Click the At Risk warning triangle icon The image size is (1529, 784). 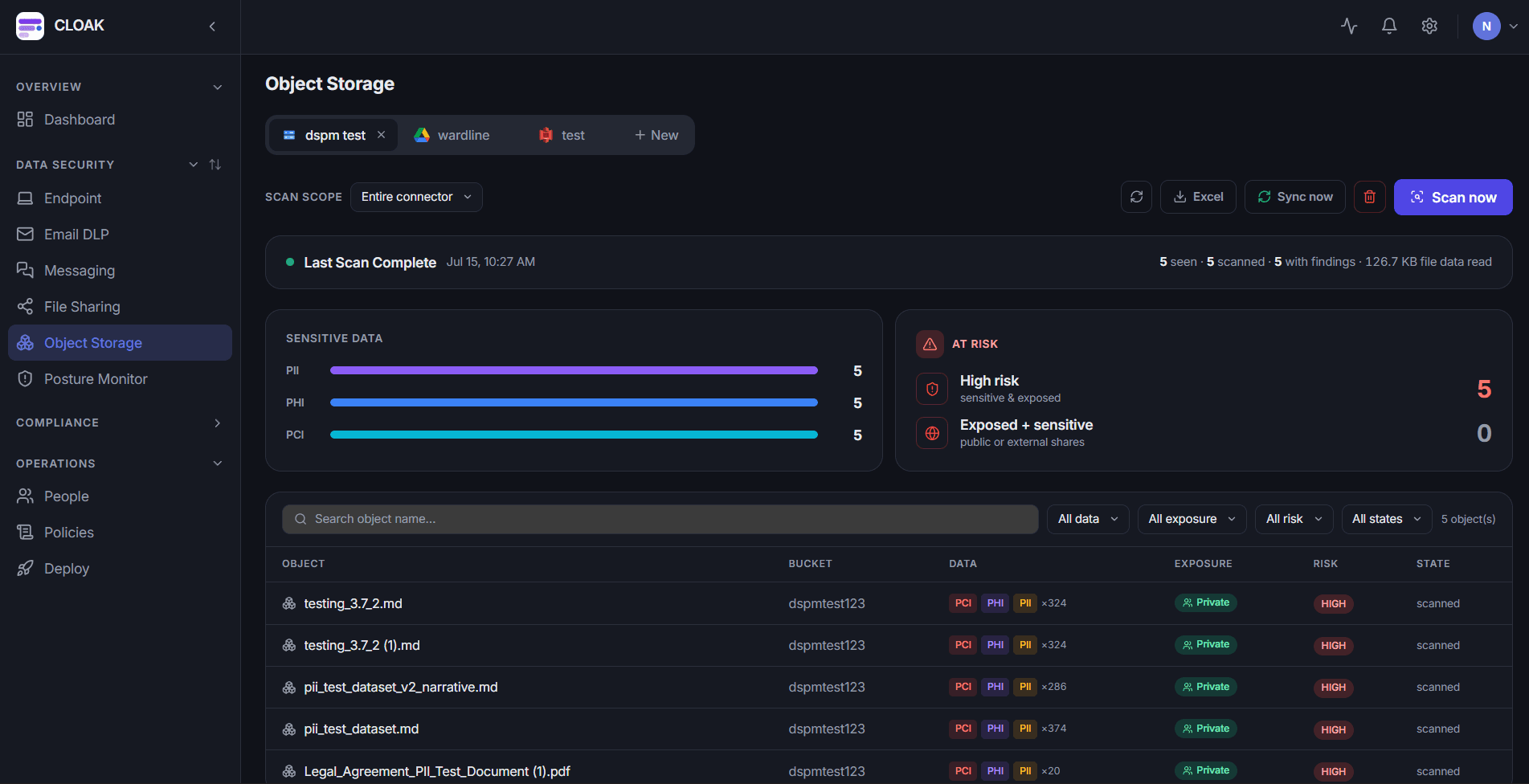(930, 344)
